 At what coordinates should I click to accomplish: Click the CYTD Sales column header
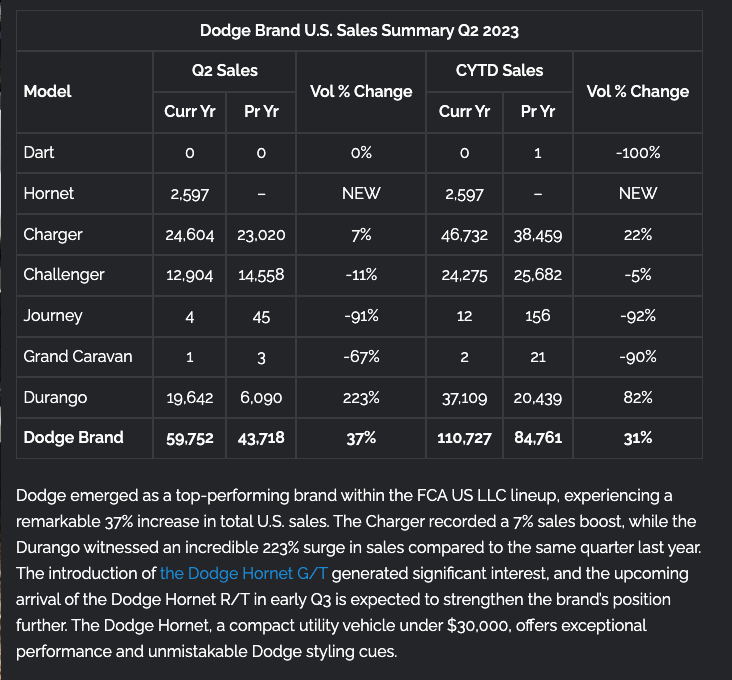pyautogui.click(x=499, y=70)
